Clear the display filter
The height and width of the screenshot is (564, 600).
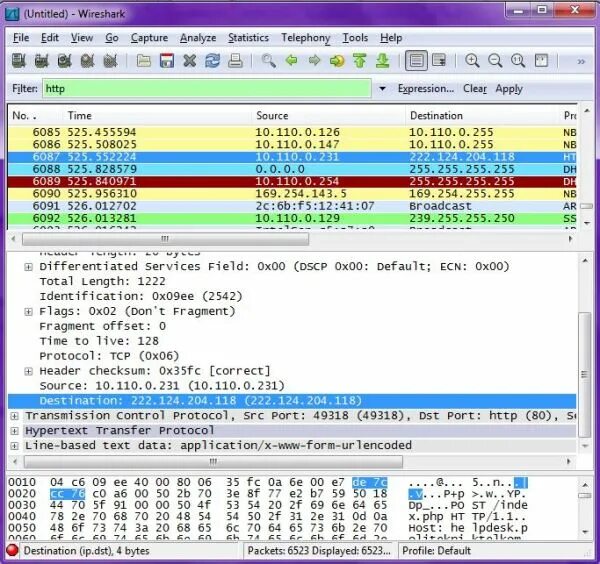[x=475, y=89]
